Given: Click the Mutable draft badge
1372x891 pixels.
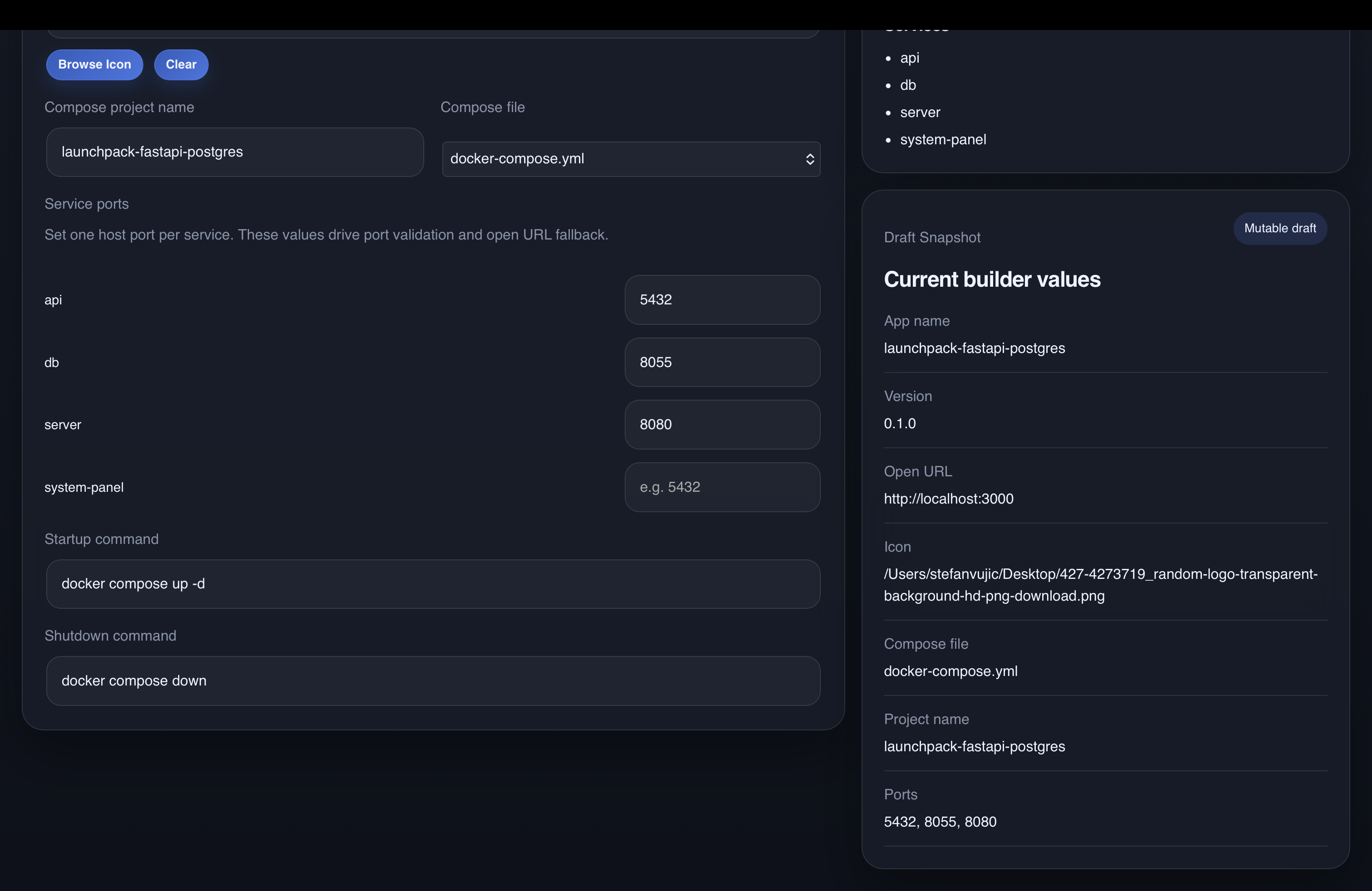Looking at the screenshot, I should (1280, 229).
